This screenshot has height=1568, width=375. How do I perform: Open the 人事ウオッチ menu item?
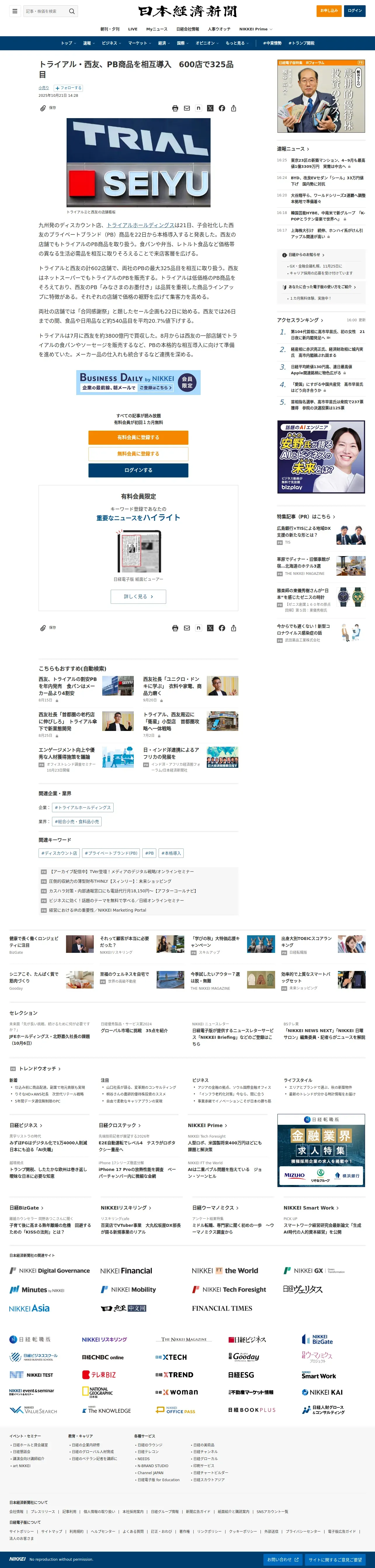219,29
